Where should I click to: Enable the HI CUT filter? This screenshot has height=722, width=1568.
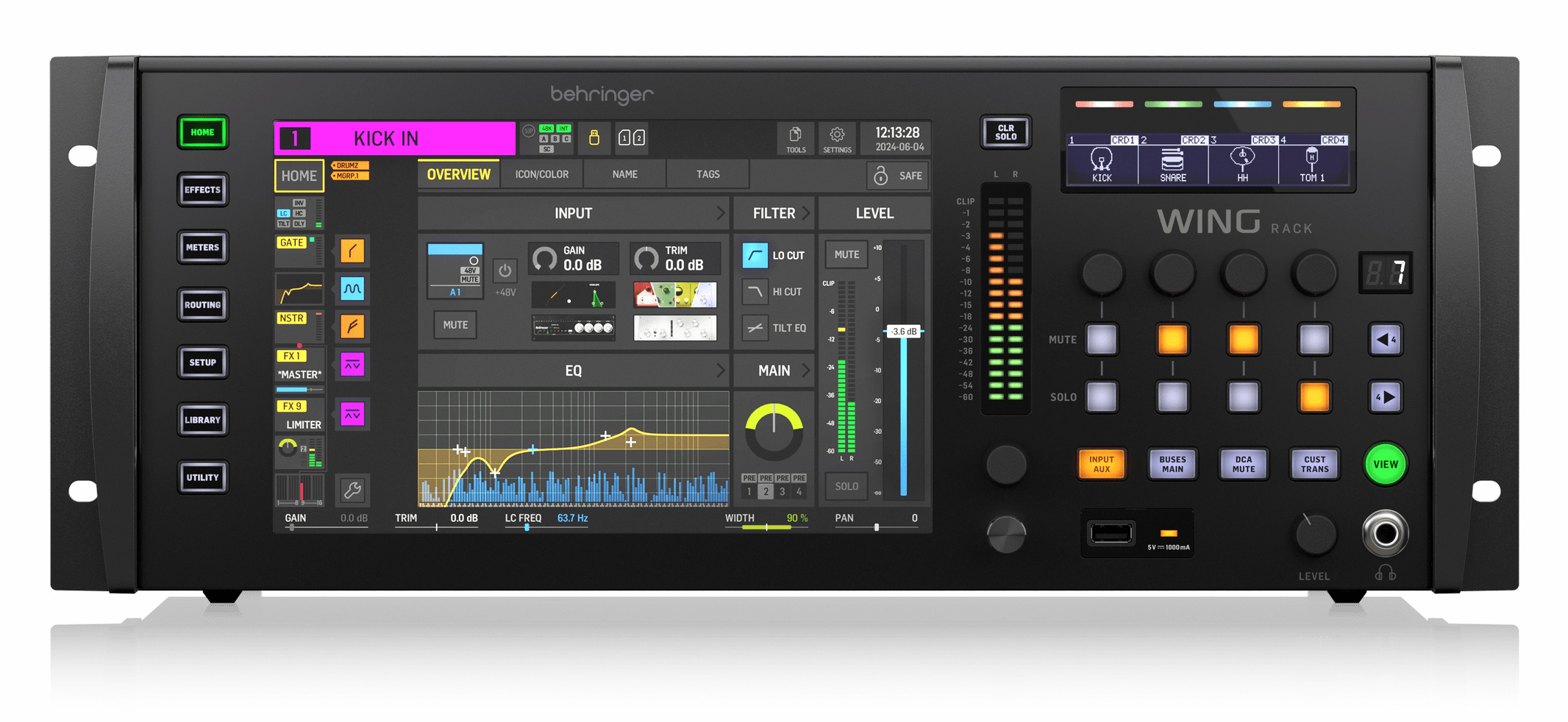[x=755, y=292]
